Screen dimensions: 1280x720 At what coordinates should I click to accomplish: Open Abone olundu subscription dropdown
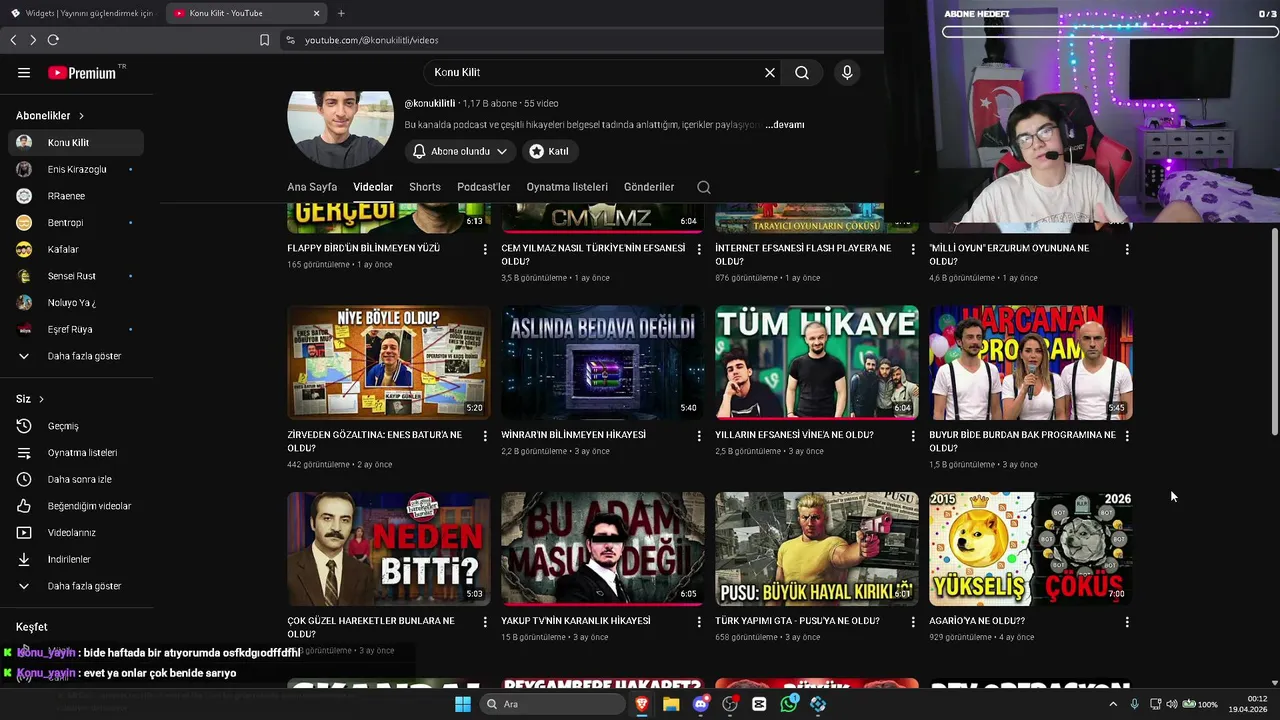(x=460, y=151)
